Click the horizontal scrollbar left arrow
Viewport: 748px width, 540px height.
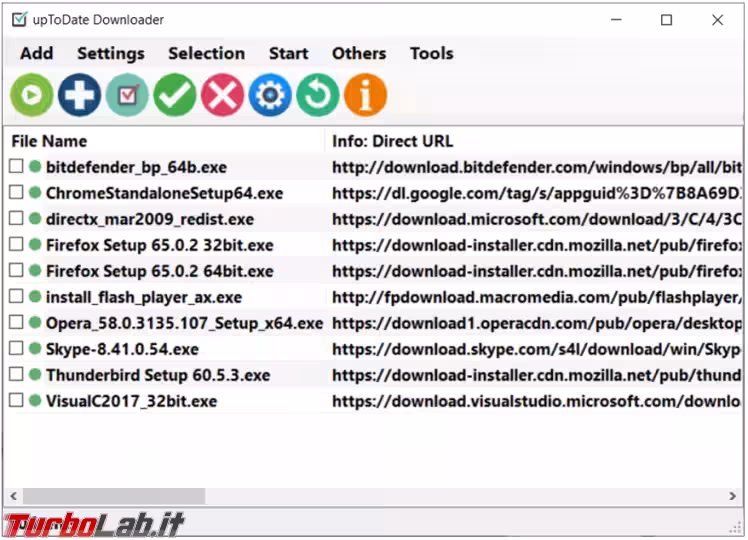coord(13,496)
